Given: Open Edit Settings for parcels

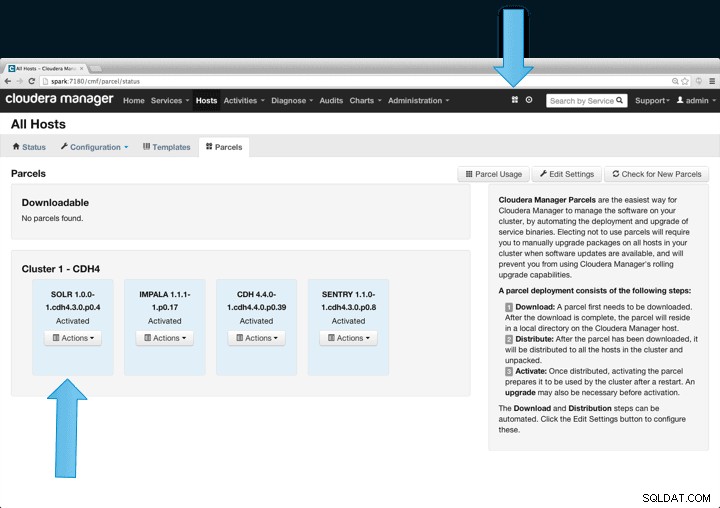Looking at the screenshot, I should coord(567,174).
